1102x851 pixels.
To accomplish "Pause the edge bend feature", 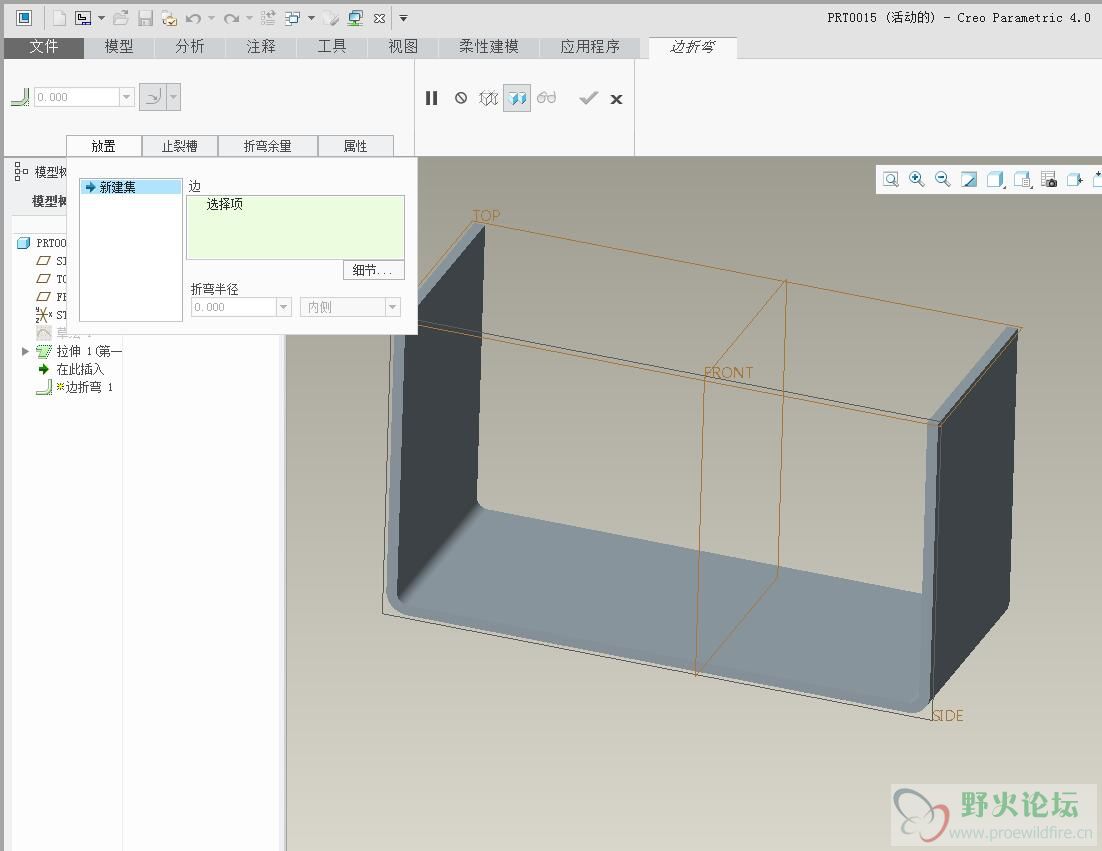I will tap(432, 98).
